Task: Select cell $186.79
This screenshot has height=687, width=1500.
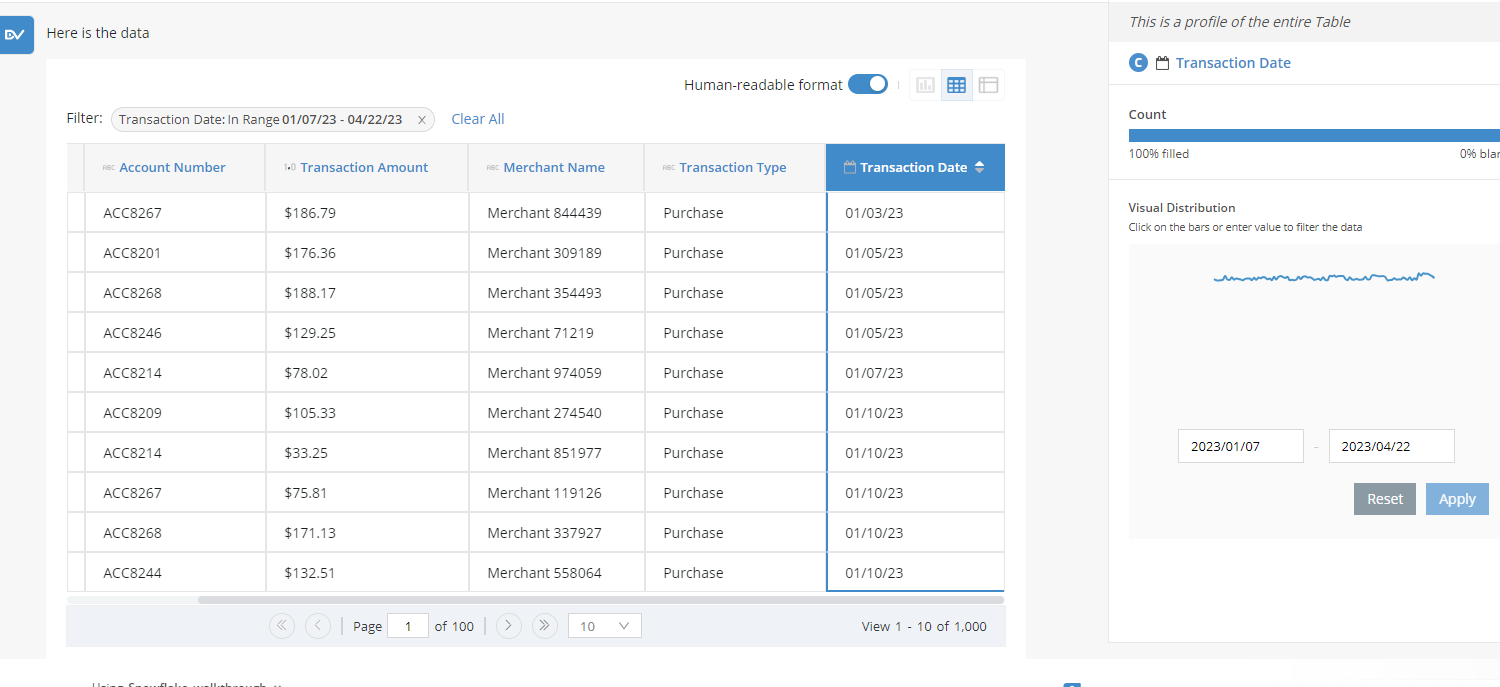Action: (367, 213)
